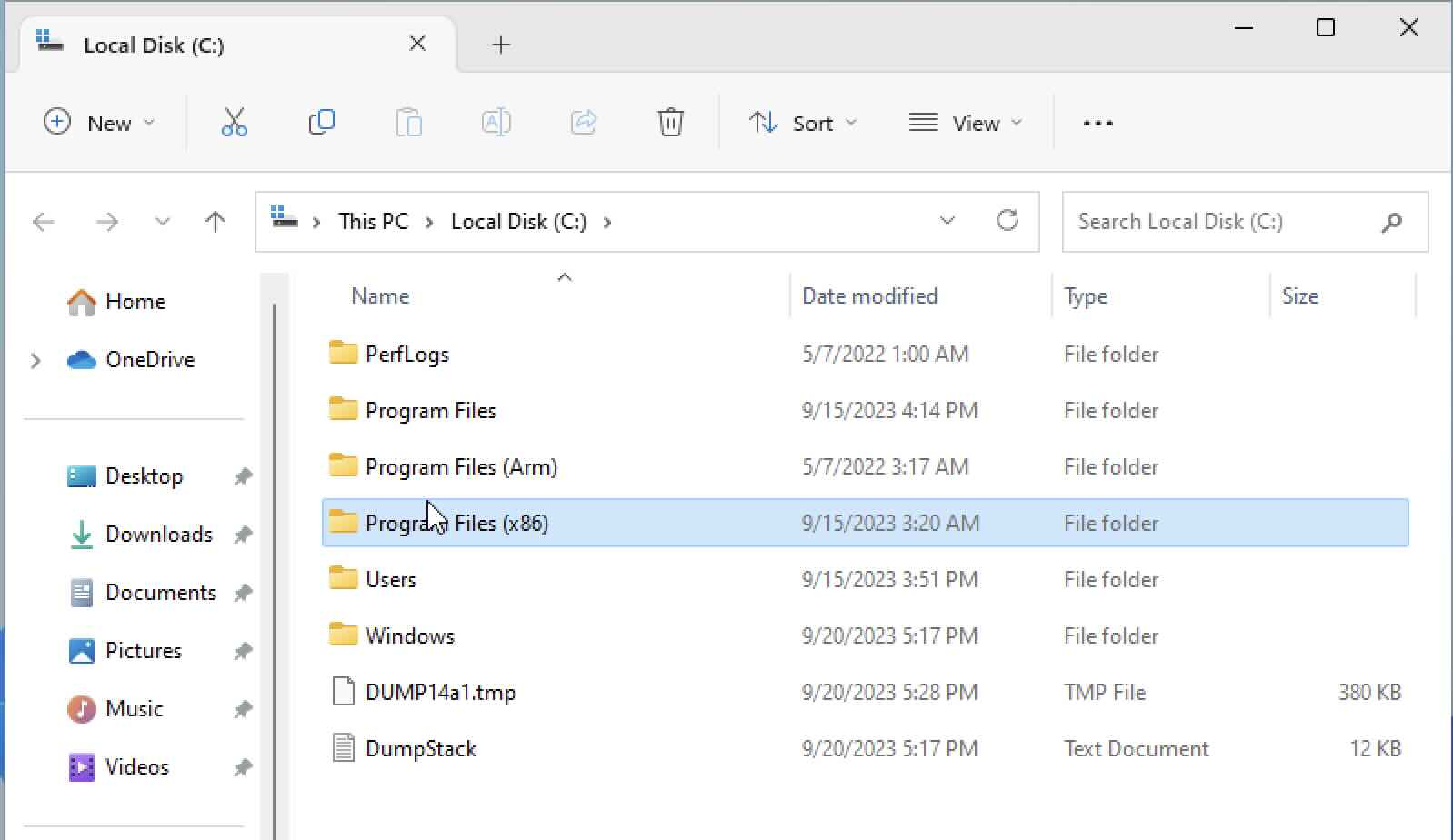Screen dimensions: 1453x840
Task: Click the Delete trash can icon
Action: tap(670, 122)
